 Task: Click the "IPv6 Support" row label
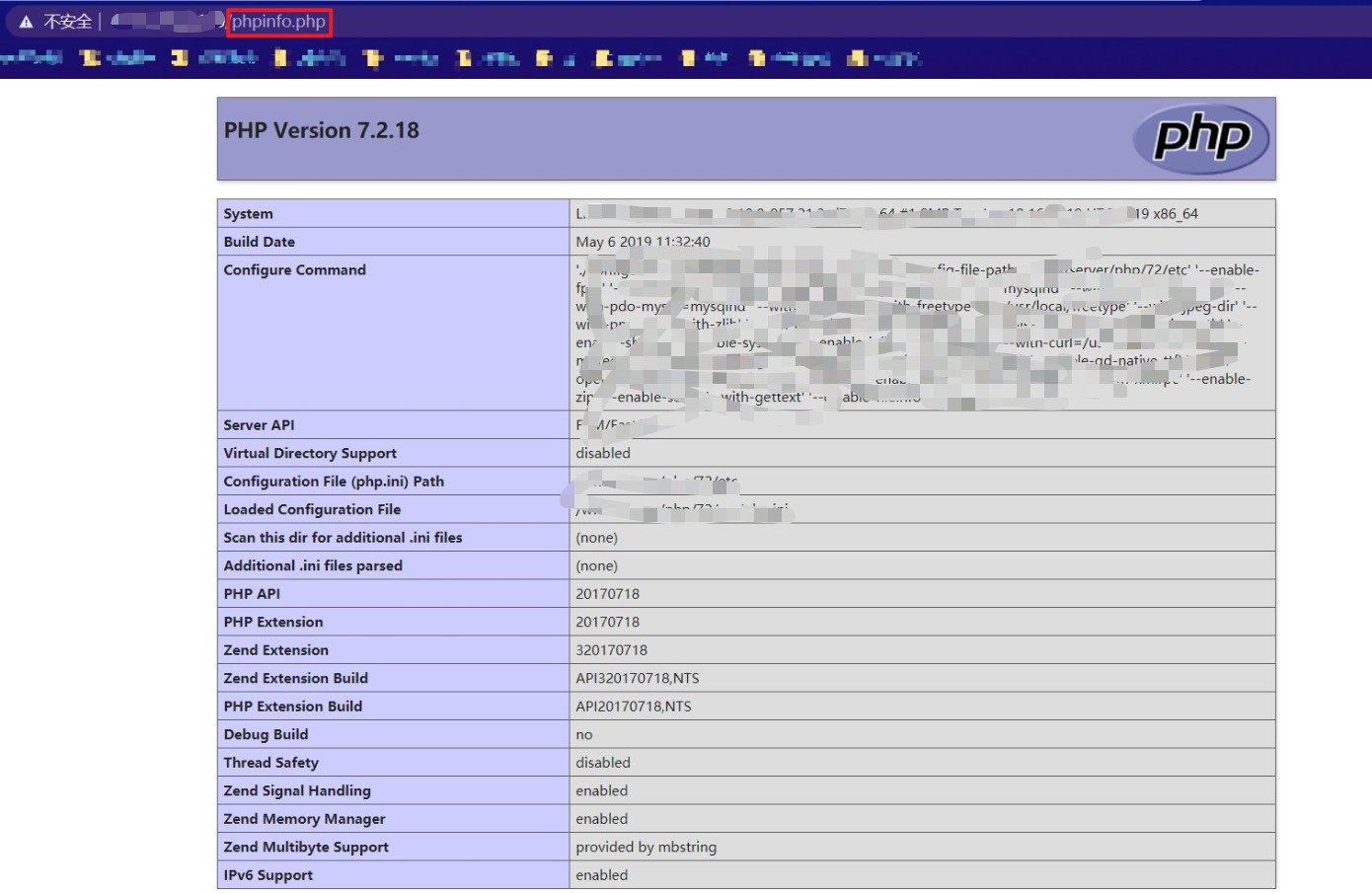point(268,875)
